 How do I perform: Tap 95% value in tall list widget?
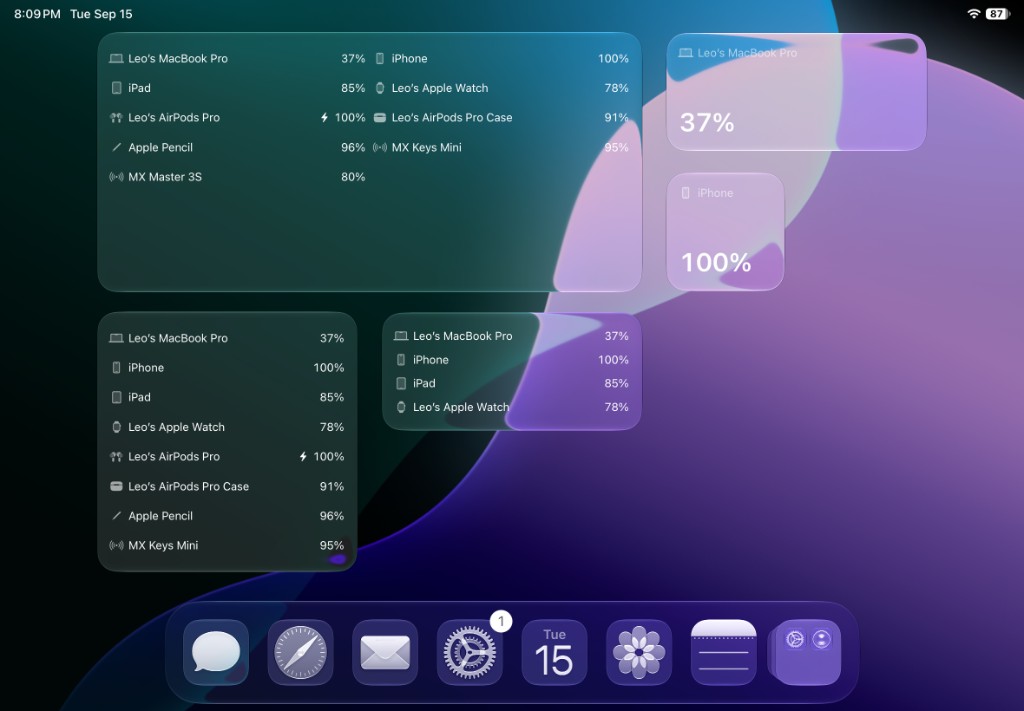332,545
